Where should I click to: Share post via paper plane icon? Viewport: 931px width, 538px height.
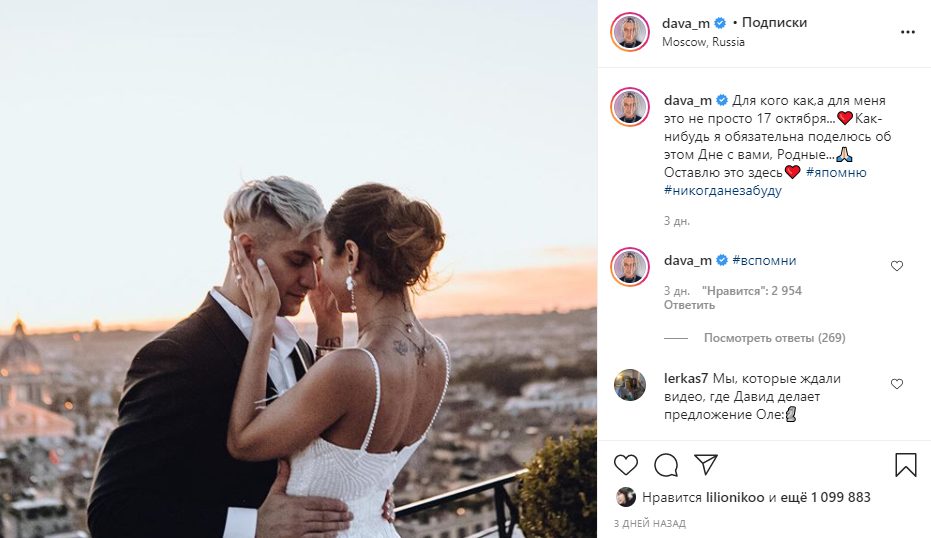(x=706, y=464)
